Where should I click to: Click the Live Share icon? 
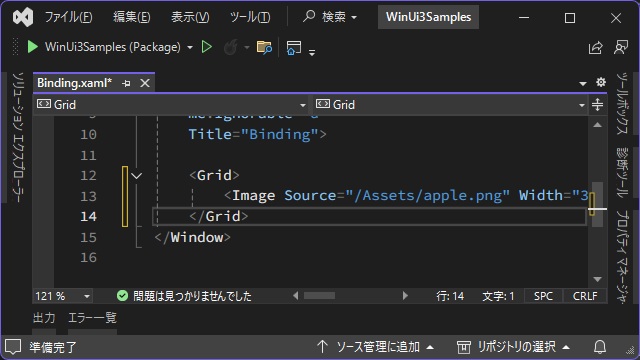point(596,47)
